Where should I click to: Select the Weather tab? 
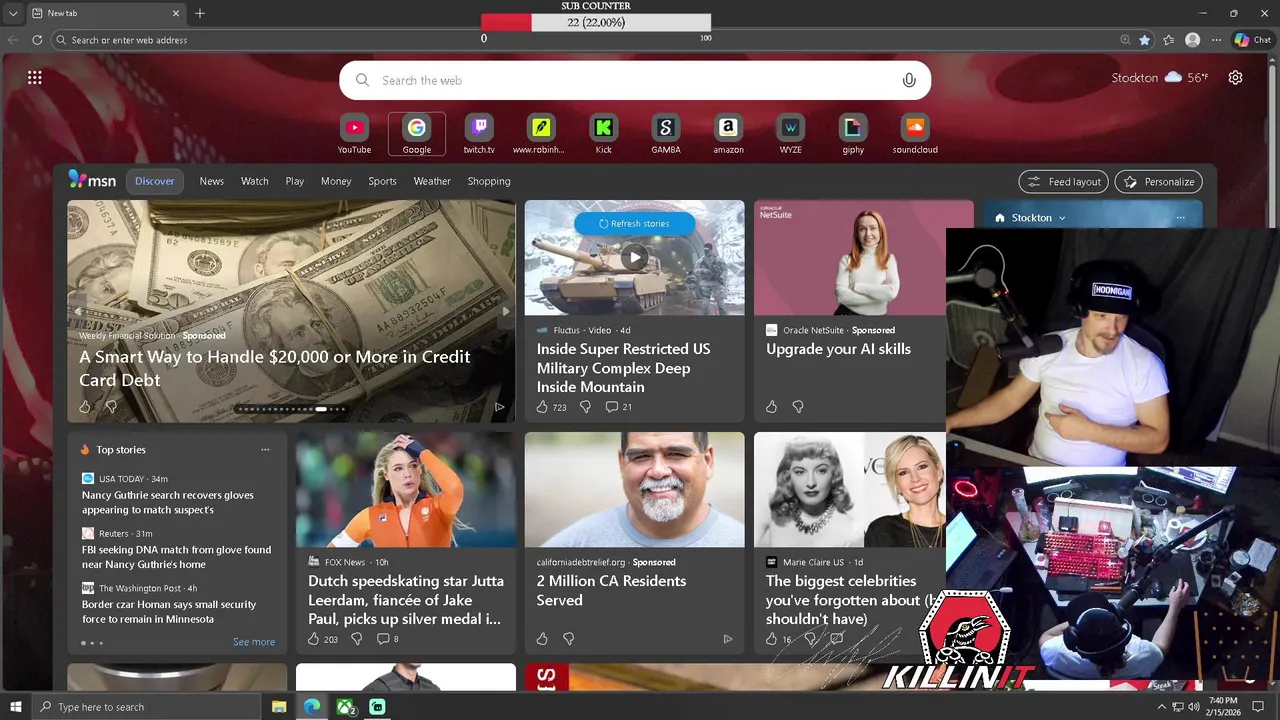tap(432, 181)
